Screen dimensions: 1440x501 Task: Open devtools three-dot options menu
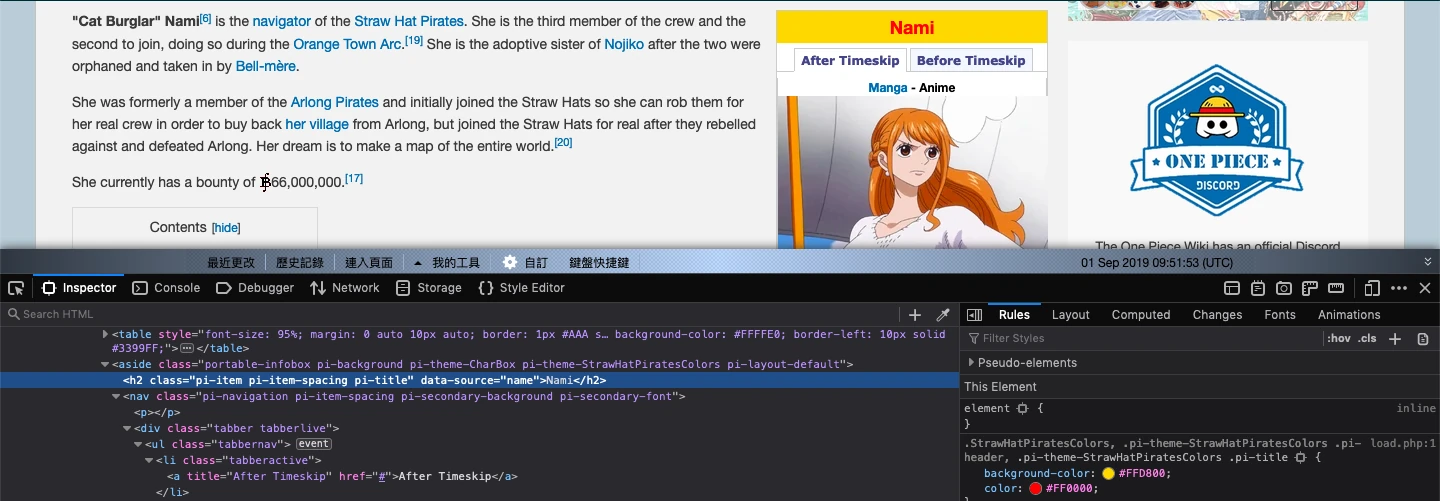click(x=1399, y=288)
